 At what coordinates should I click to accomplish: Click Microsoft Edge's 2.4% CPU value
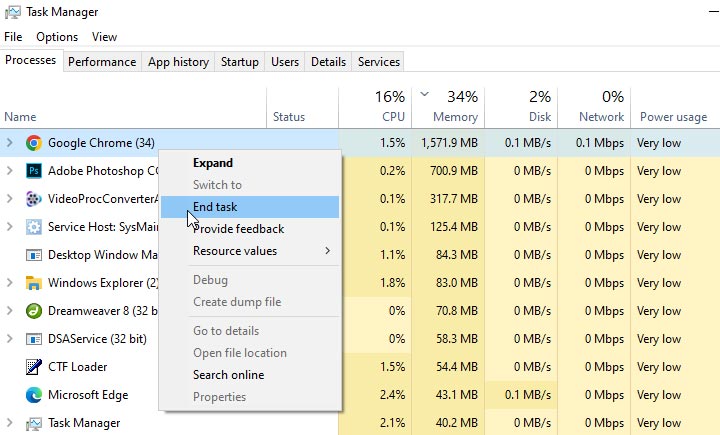393,395
